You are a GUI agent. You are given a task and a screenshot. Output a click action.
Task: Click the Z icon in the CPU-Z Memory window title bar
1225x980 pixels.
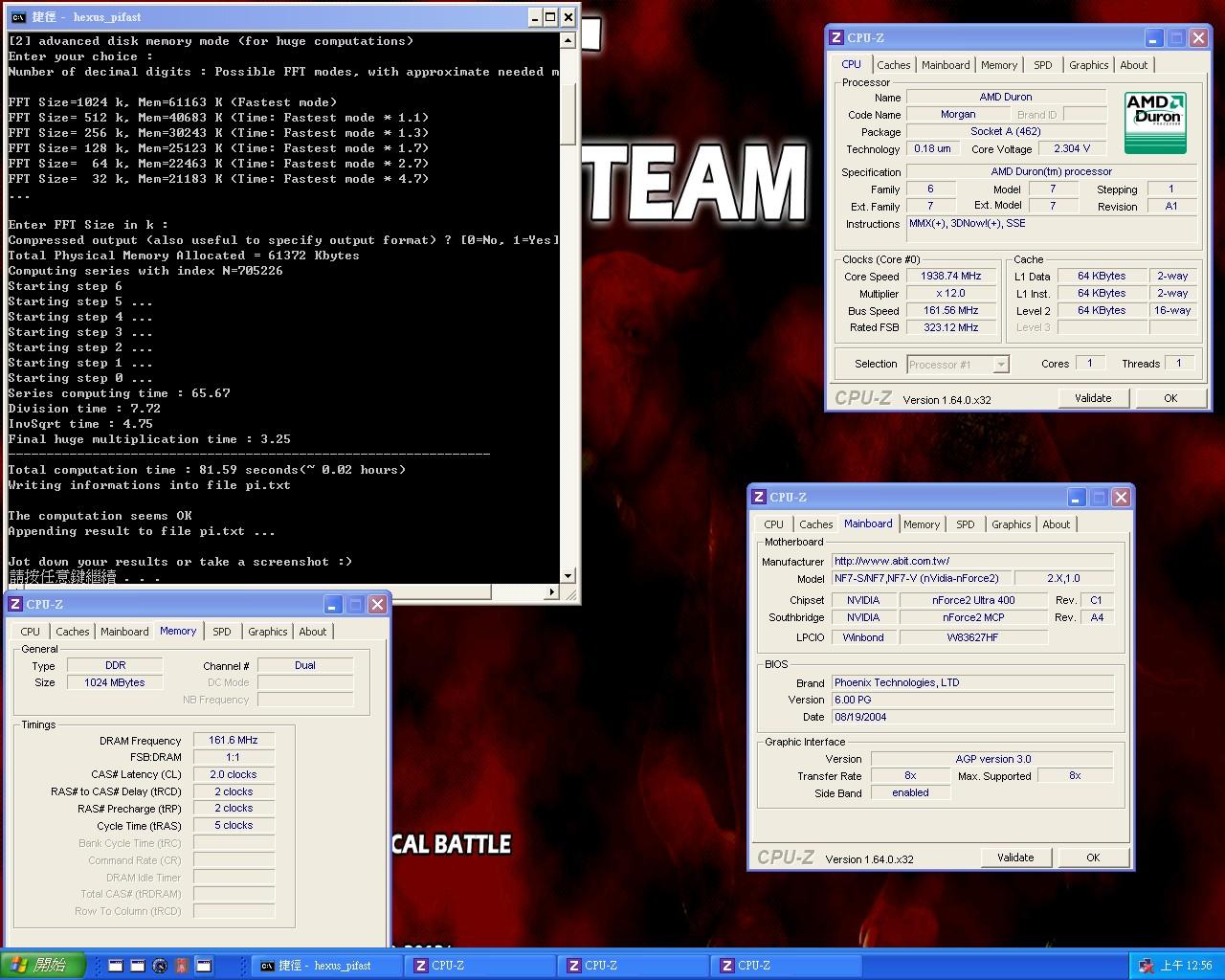(15, 605)
